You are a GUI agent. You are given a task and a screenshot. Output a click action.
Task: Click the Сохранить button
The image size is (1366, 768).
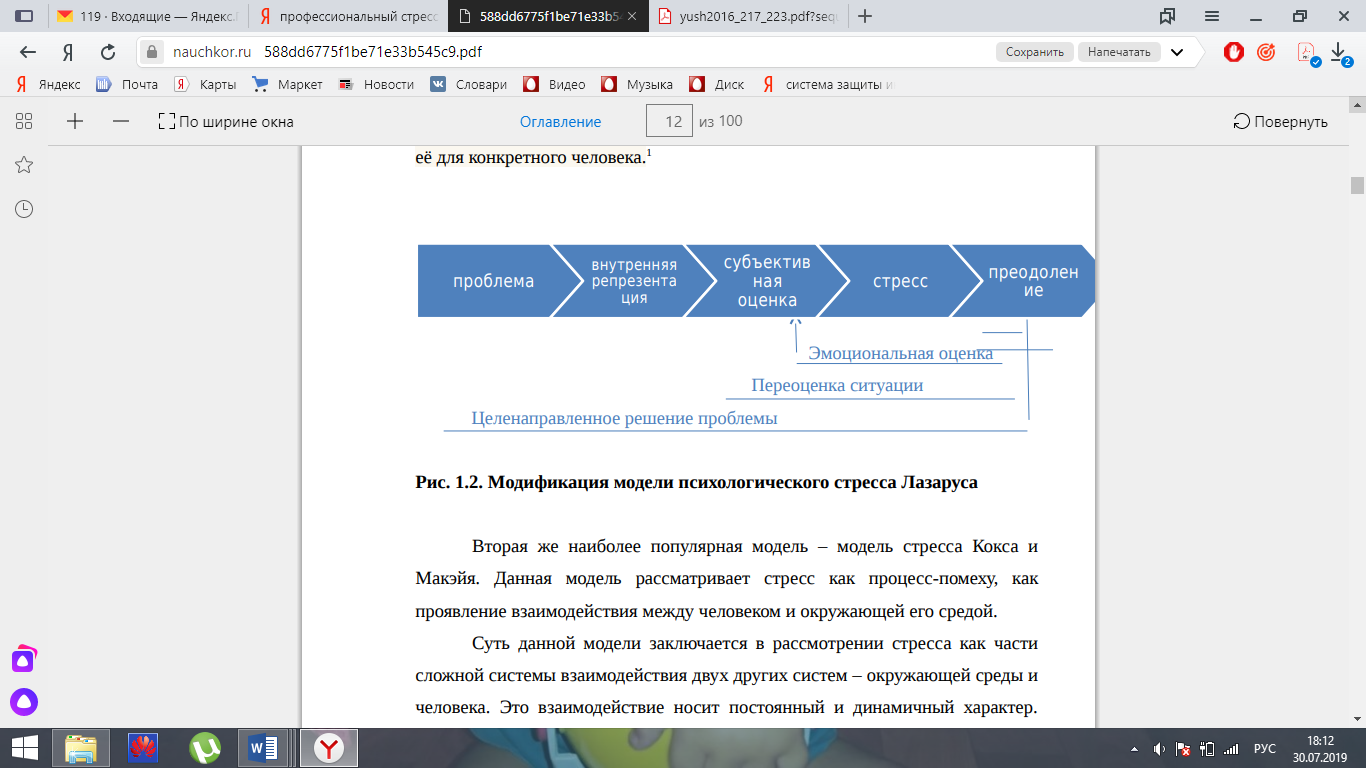click(x=1034, y=52)
